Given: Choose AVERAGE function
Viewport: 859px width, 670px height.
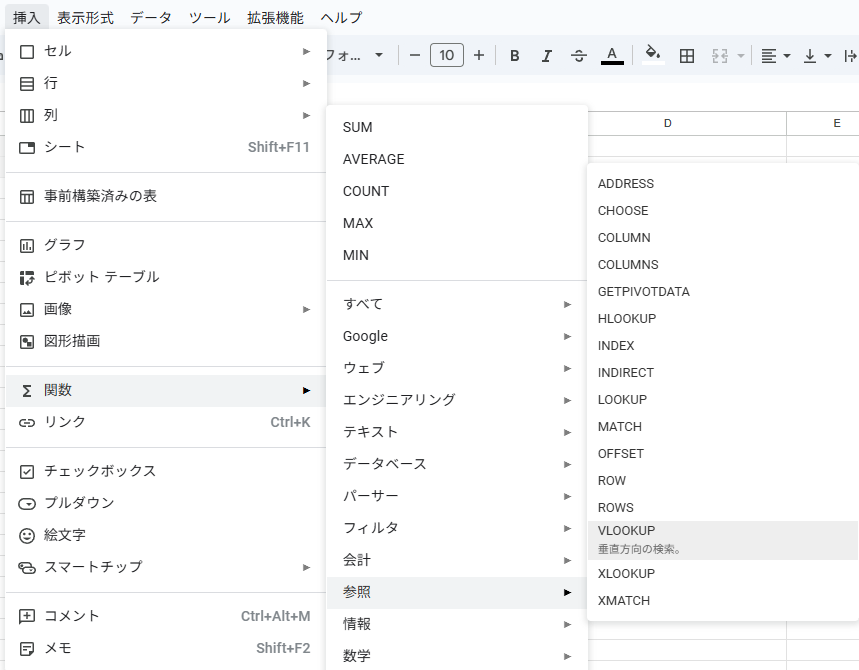Looking at the screenshot, I should 457,159.
